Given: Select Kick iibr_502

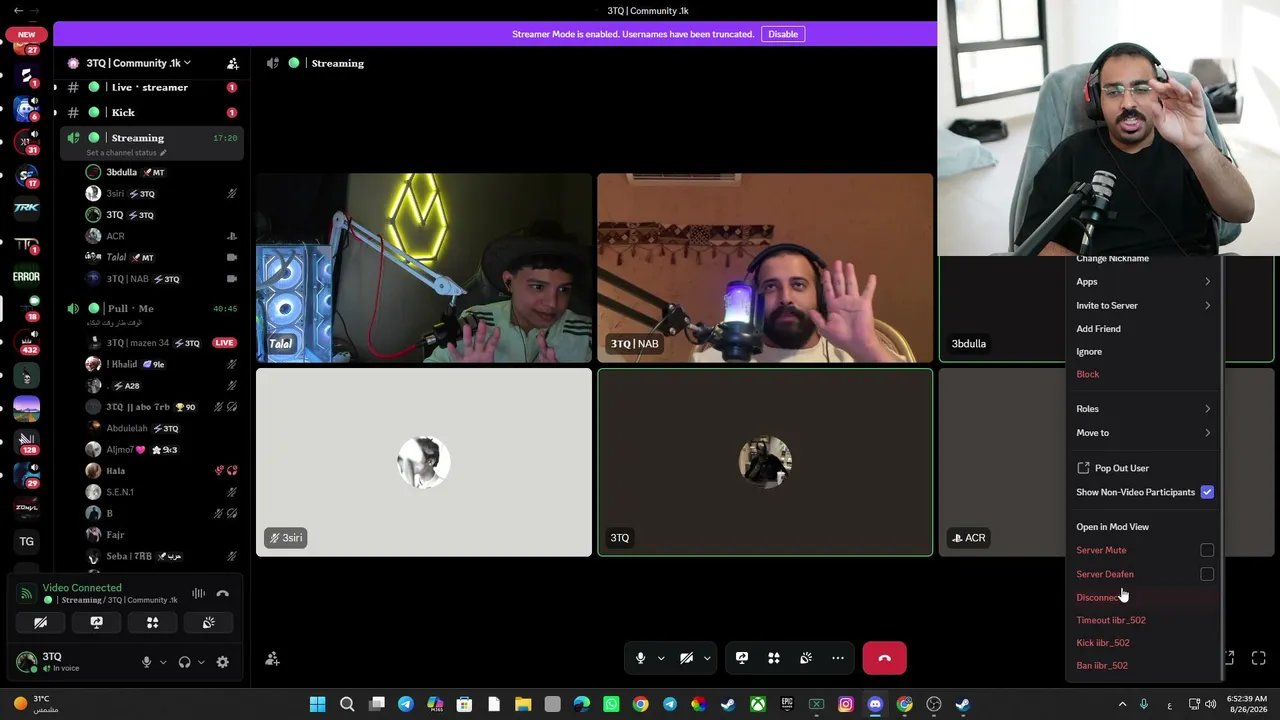Looking at the screenshot, I should click(x=1144, y=643).
